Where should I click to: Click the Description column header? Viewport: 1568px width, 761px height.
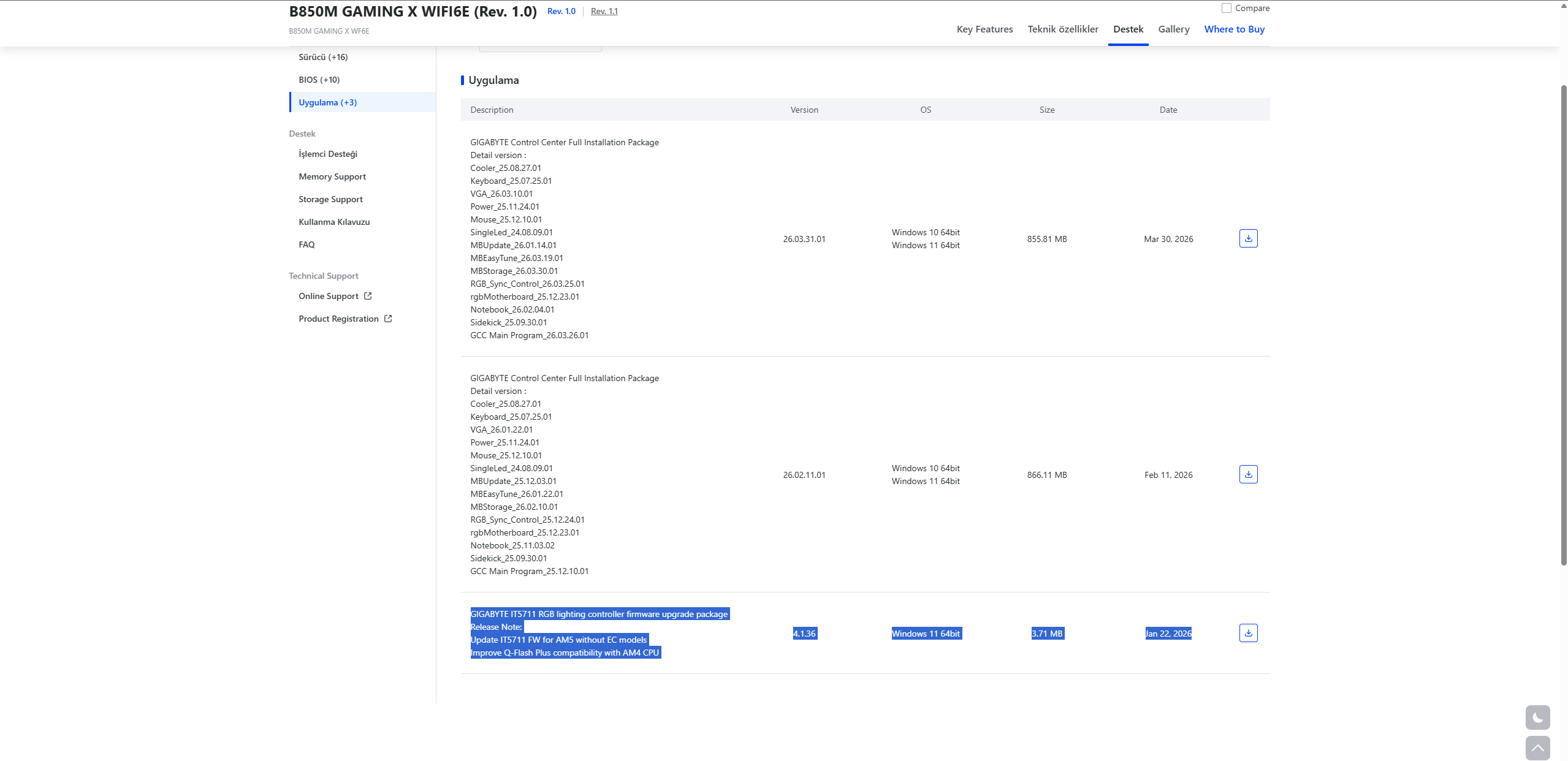492,110
